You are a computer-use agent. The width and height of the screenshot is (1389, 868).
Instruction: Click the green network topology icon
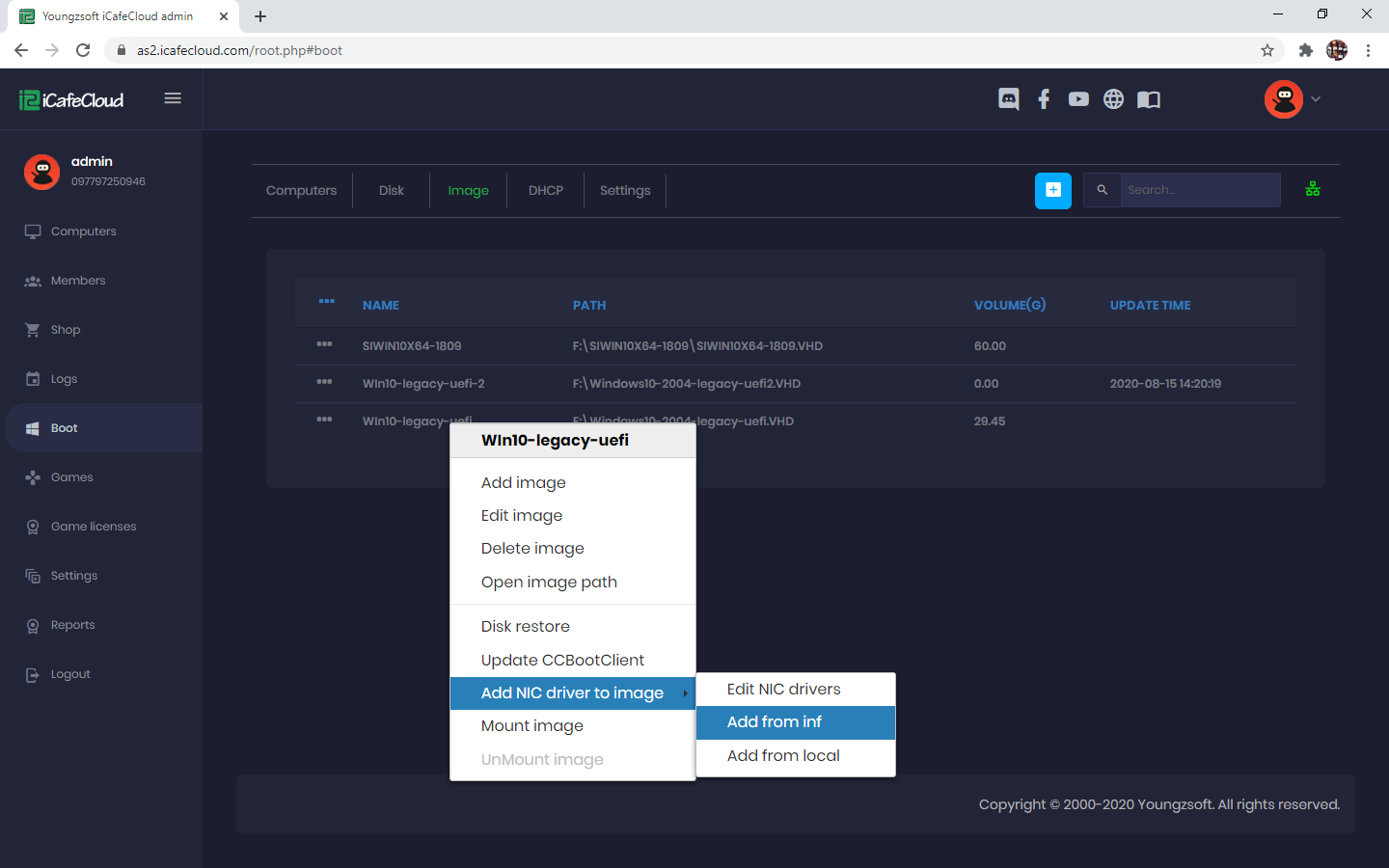[1312, 190]
